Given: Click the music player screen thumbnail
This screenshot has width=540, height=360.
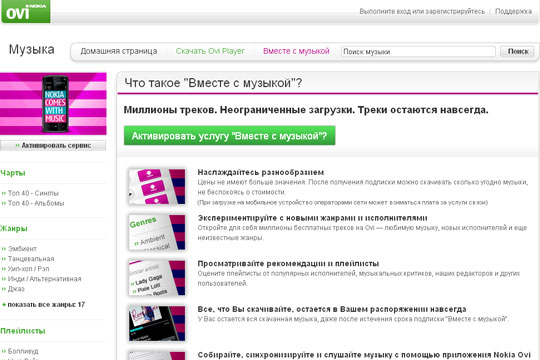Looking at the screenshot, I should point(157,323).
